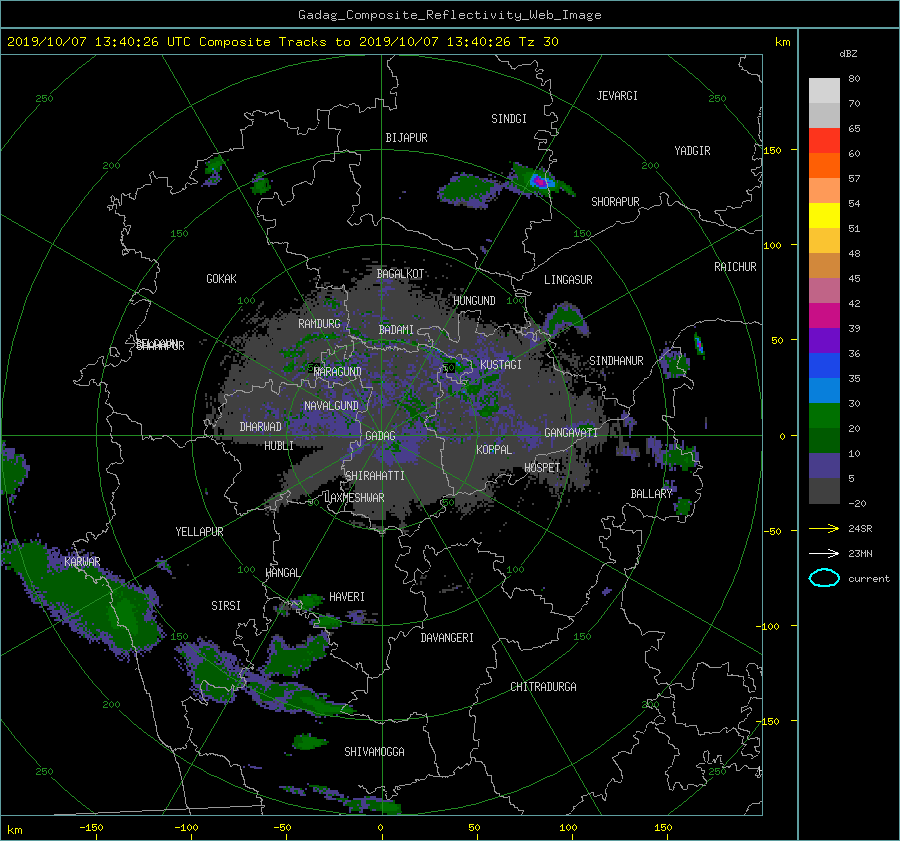Click the RAMDURG city label
The image size is (900, 841).
click(319, 324)
